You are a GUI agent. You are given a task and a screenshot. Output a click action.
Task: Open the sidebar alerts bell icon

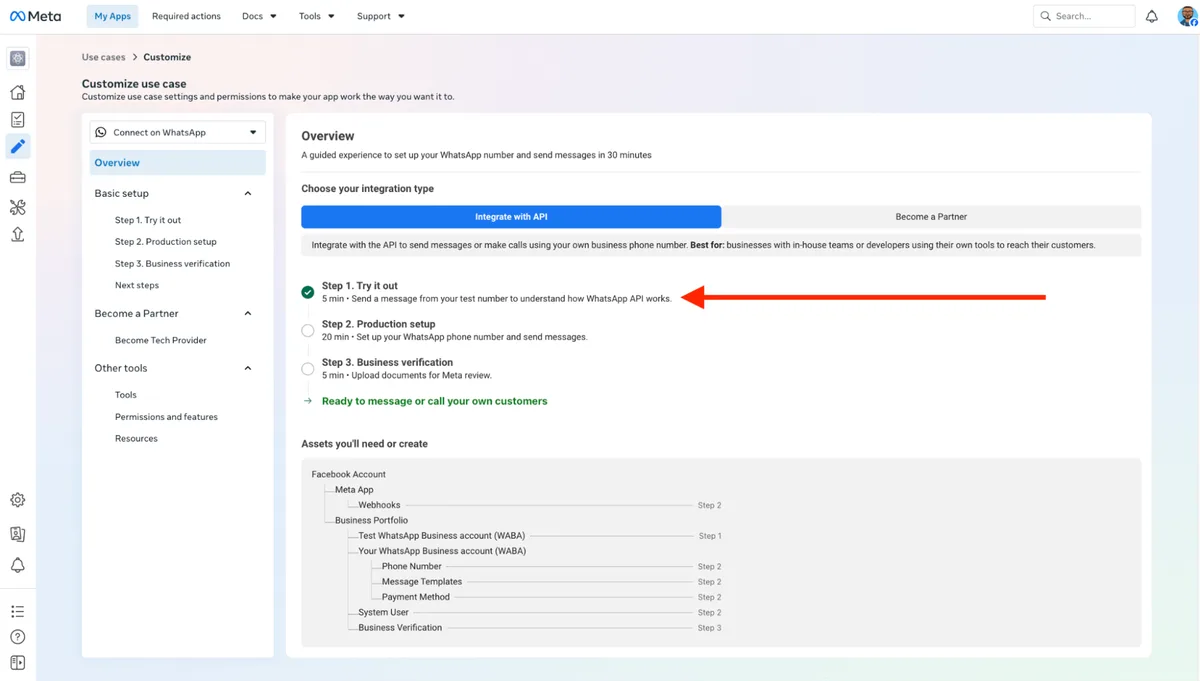(17, 565)
